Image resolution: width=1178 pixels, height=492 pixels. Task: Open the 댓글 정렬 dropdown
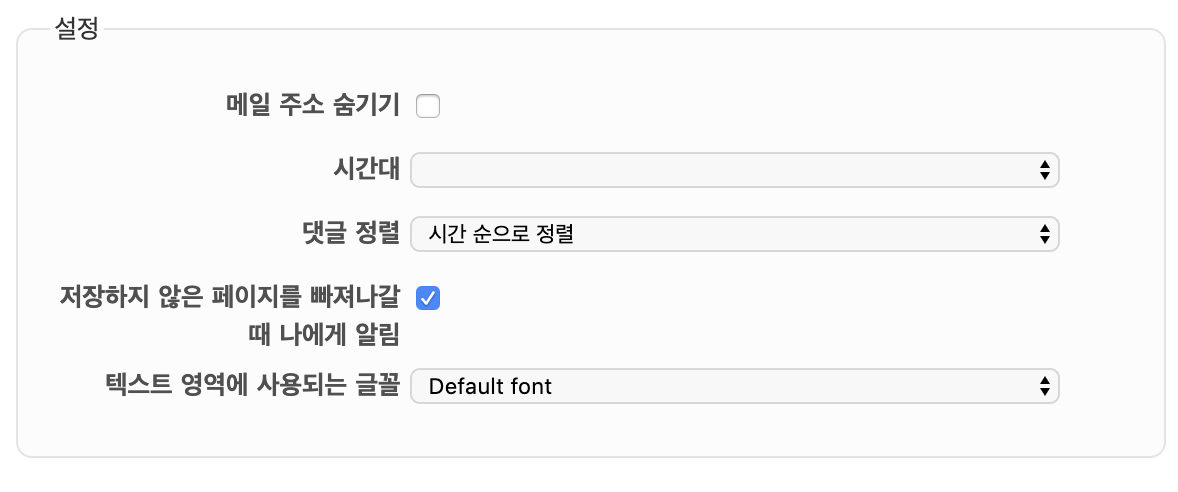(734, 234)
